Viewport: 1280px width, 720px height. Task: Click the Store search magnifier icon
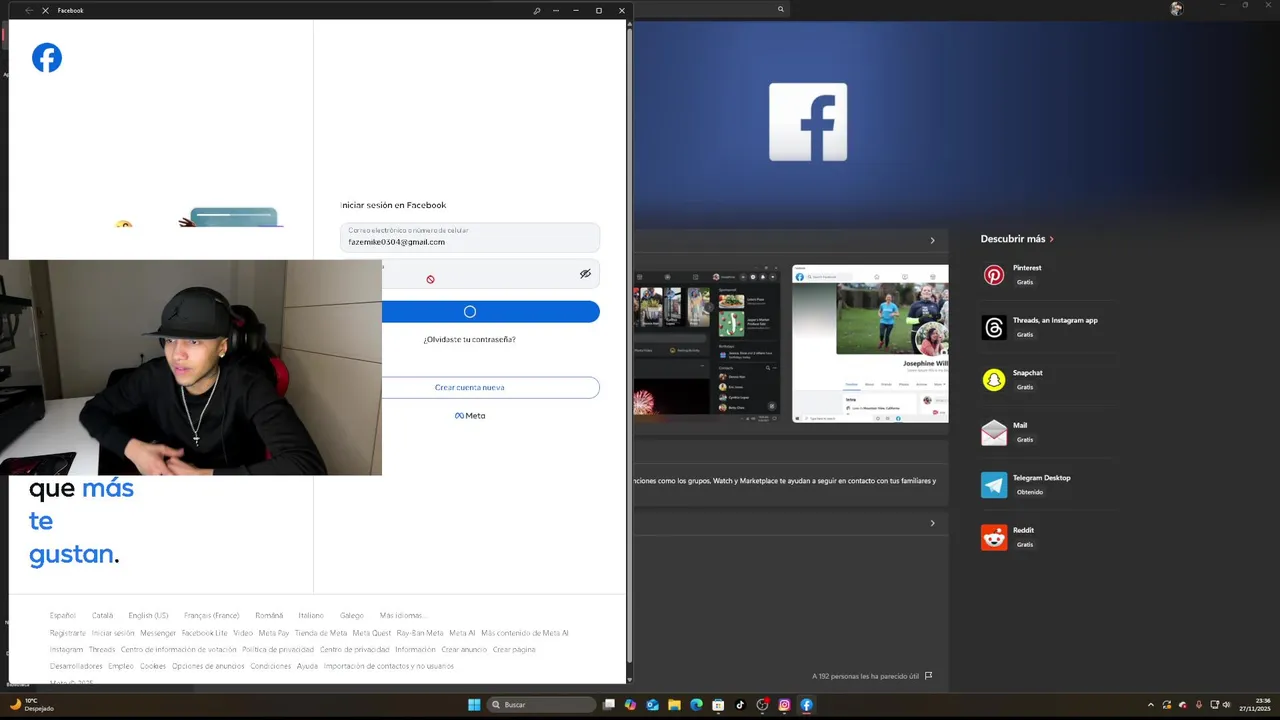(781, 9)
